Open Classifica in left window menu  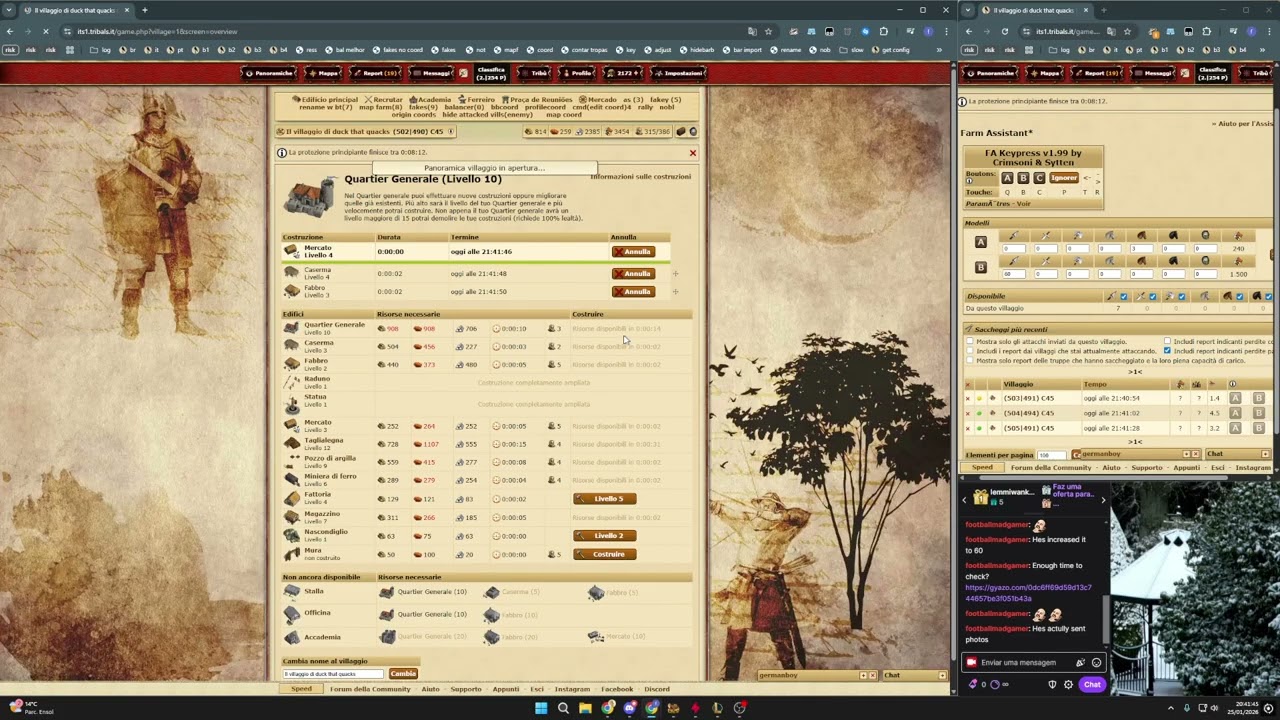(491, 73)
